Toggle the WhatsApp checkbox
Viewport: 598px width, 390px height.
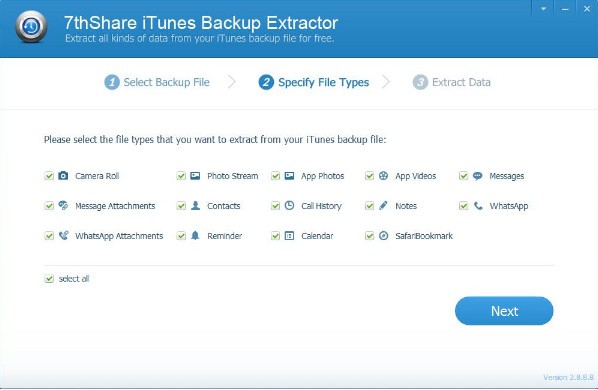point(463,206)
